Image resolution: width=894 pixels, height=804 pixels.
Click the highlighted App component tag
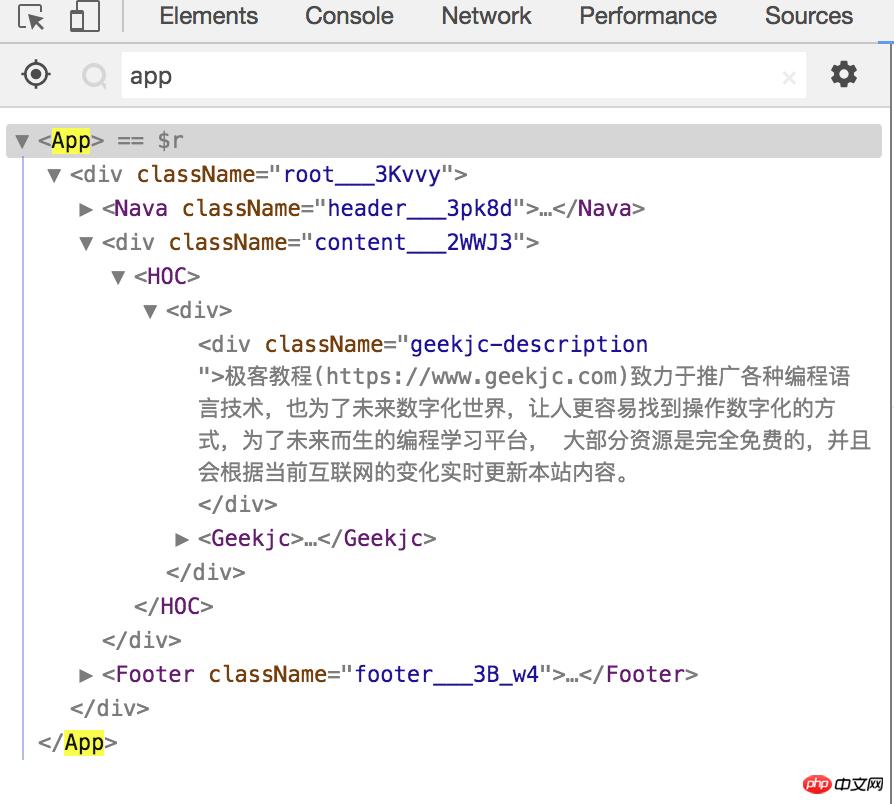point(69,140)
